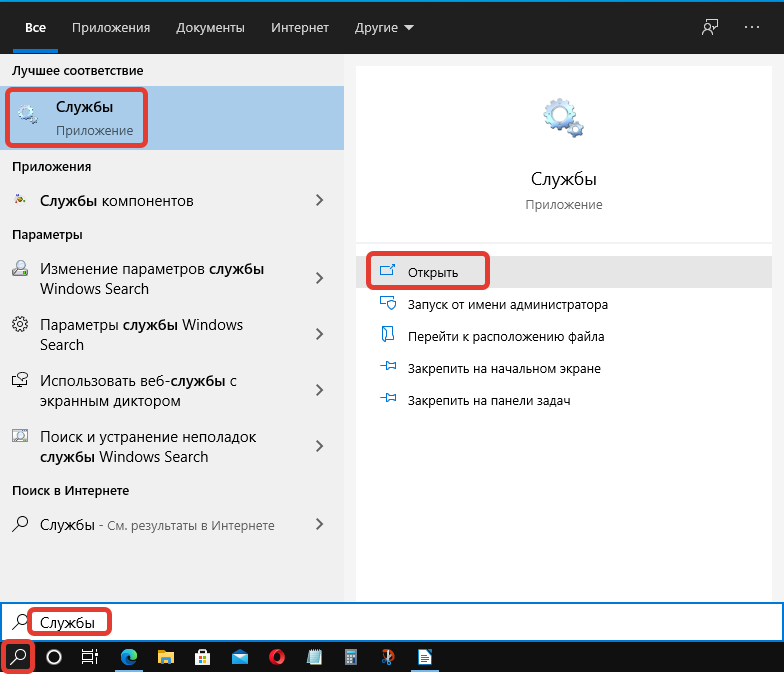Click the icon beside Изменение параметров службы
The width and height of the screenshot is (784, 674).
(x=20, y=268)
